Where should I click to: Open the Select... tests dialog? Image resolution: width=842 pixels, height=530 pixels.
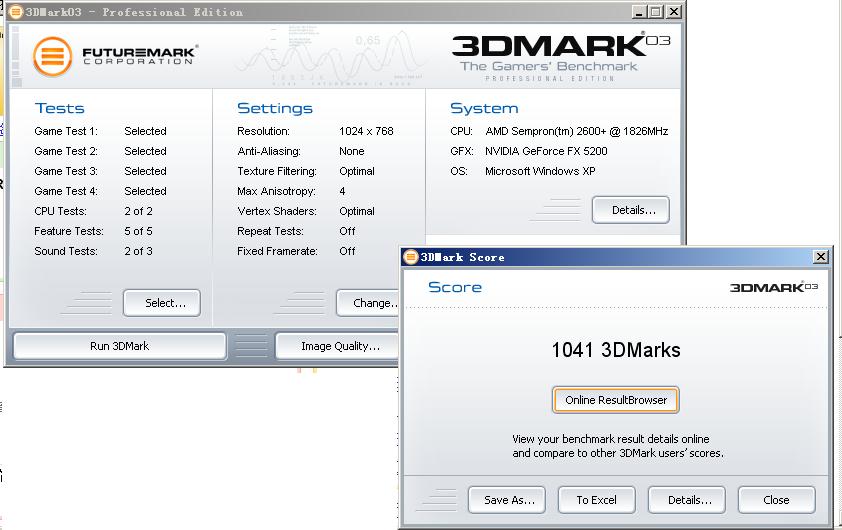[x=161, y=303]
